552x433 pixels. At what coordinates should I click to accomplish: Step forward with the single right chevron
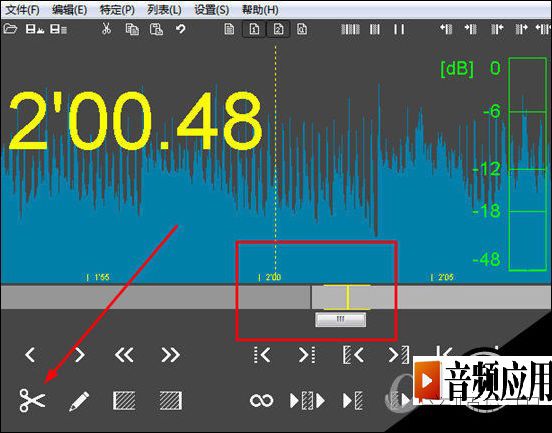tap(80, 354)
